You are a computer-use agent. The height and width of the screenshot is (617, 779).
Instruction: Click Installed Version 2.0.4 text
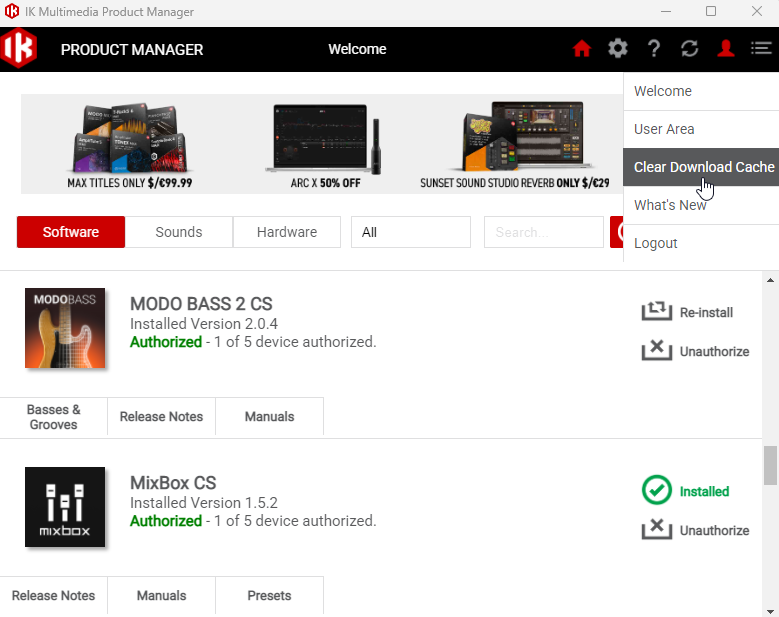(204, 324)
